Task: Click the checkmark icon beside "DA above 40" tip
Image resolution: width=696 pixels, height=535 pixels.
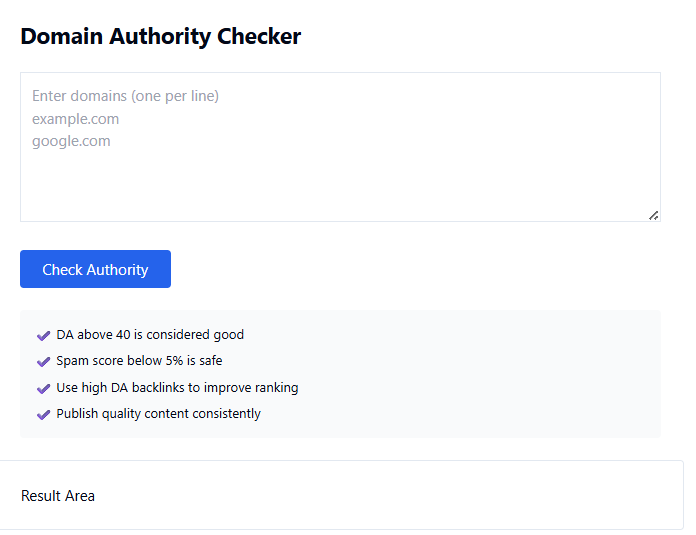Action: tap(43, 336)
